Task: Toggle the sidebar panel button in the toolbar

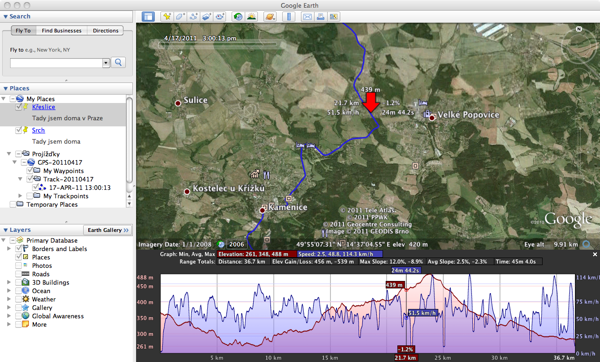Action: click(x=148, y=16)
